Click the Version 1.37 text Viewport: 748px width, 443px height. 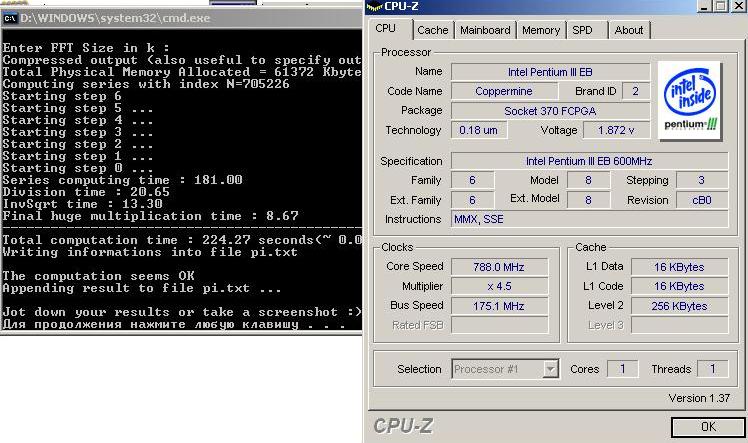699,398
